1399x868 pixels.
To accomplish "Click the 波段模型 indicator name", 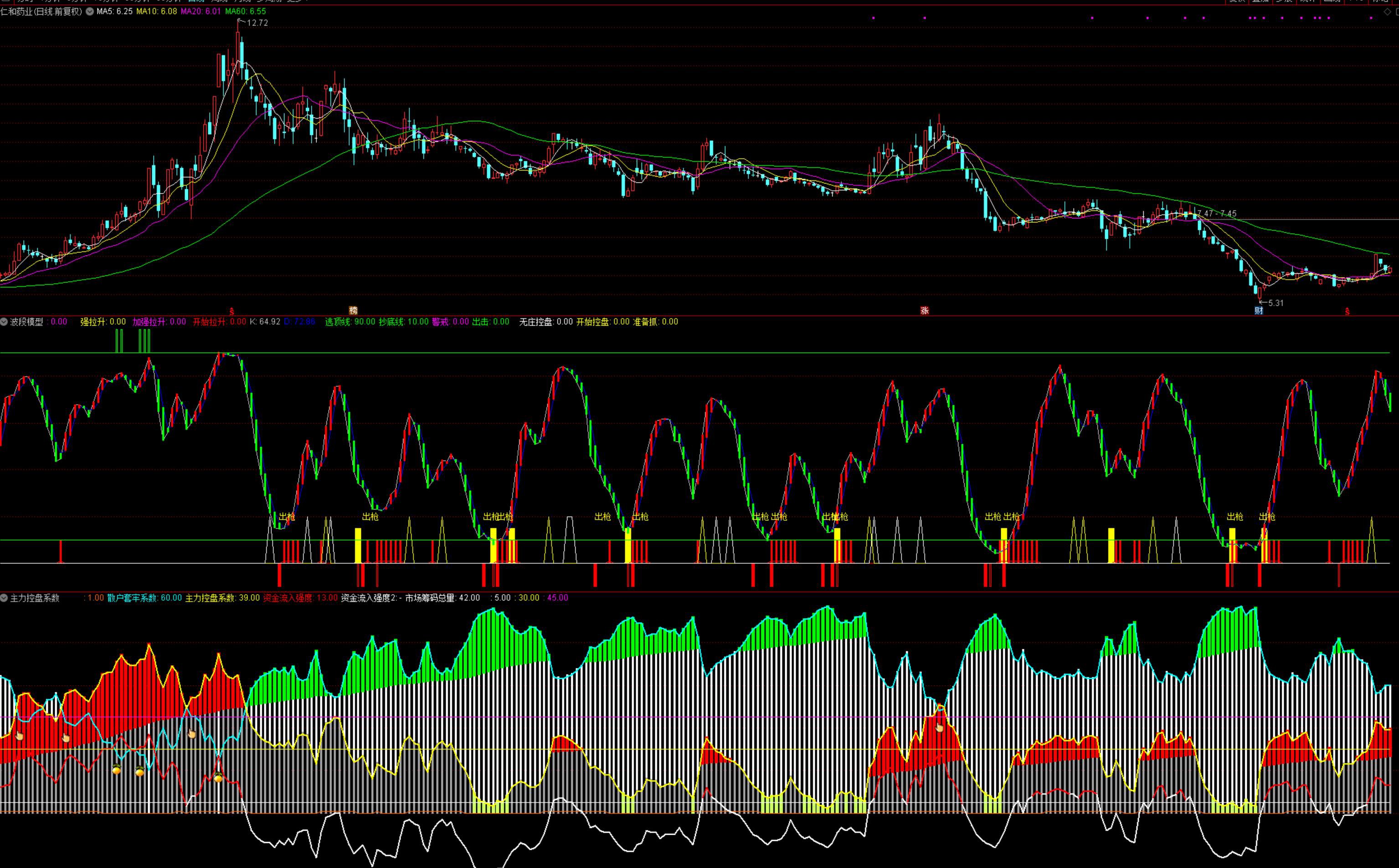I will 27,322.
